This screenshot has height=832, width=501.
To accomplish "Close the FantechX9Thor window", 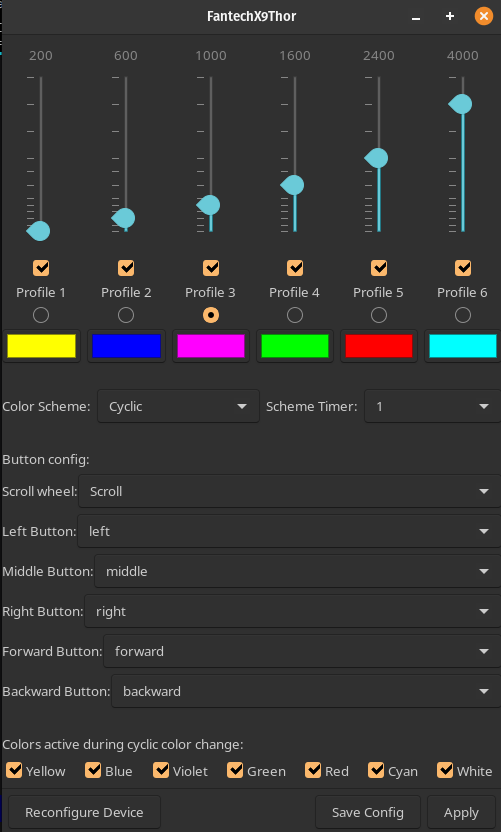I will [483, 16].
